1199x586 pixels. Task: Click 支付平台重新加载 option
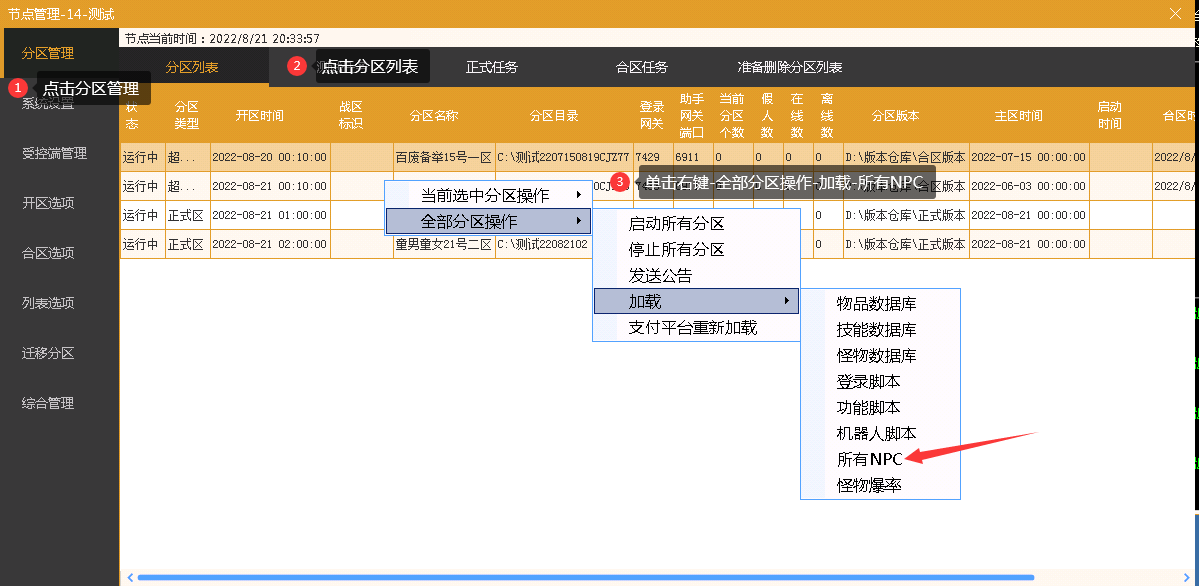pos(692,328)
